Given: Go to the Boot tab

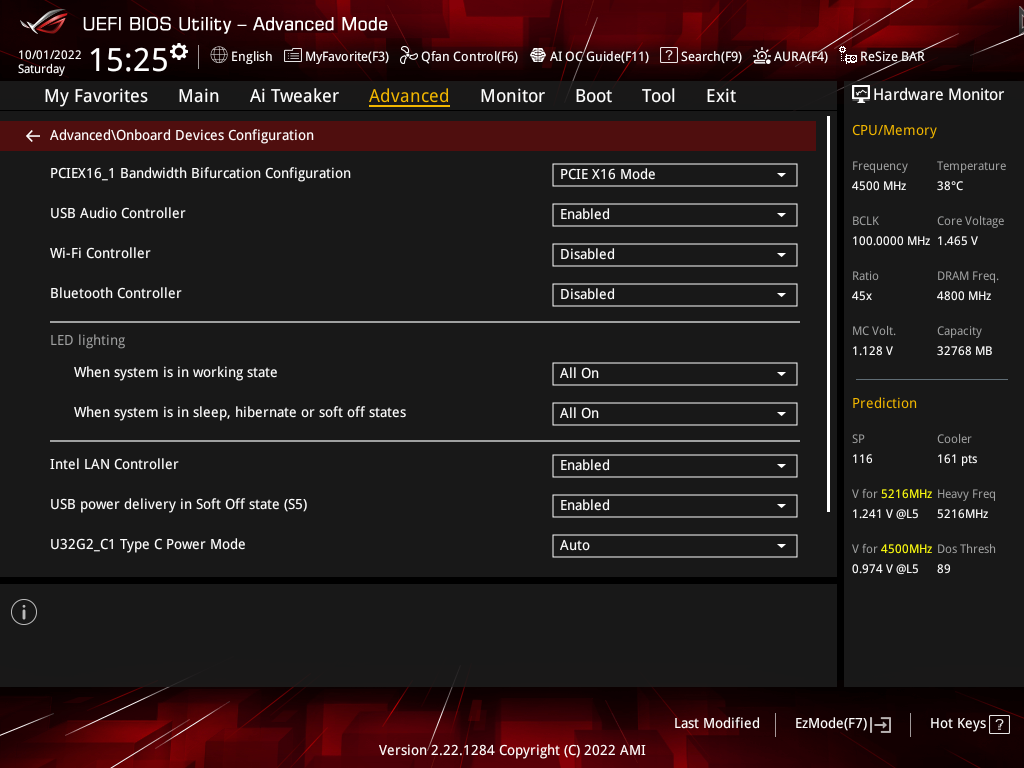Looking at the screenshot, I should [x=593, y=96].
